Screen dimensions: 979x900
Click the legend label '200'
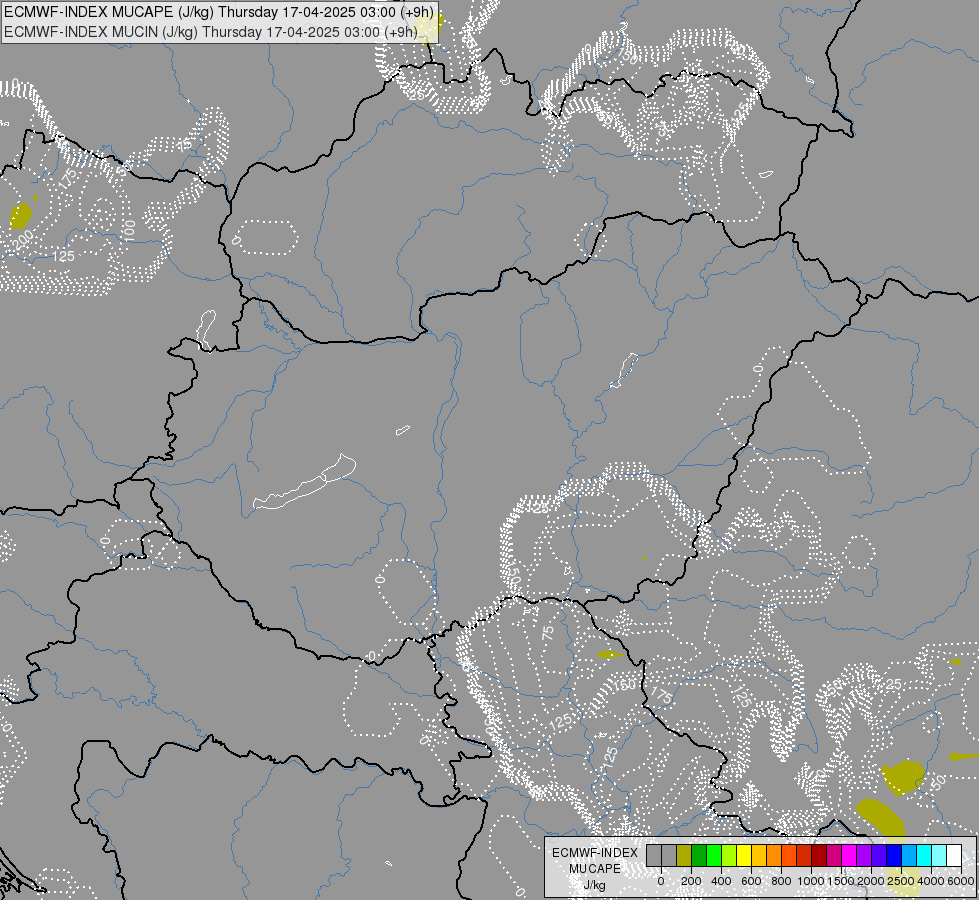point(691,881)
